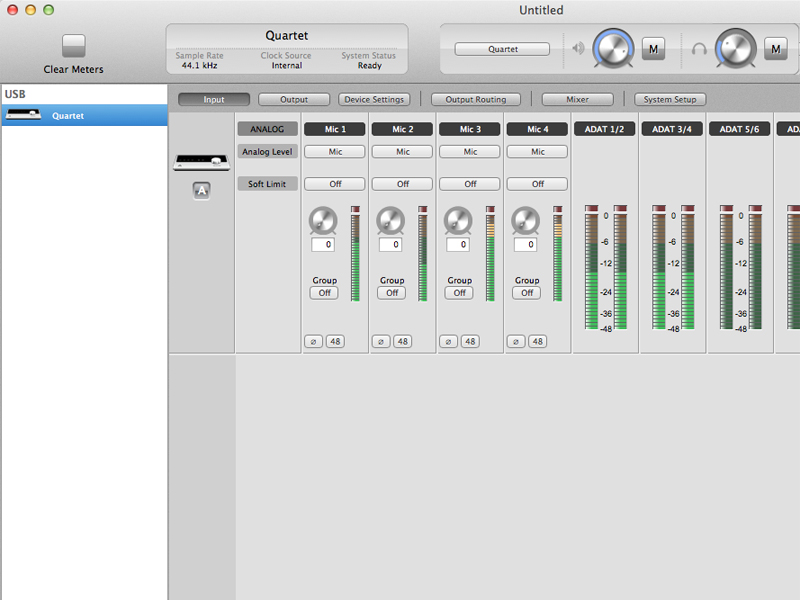Open Mic 1 Soft Limit dropdown
800x600 pixels.
[335, 184]
